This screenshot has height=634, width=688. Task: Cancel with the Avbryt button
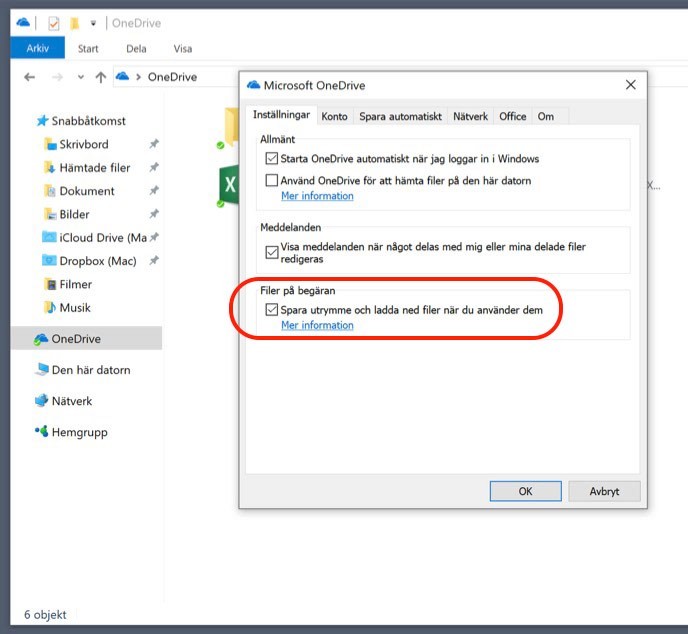604,491
